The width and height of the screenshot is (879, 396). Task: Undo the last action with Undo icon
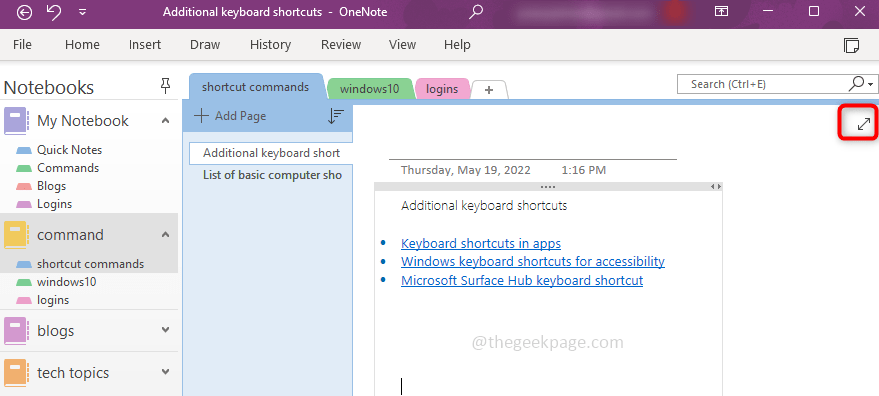[x=54, y=12]
